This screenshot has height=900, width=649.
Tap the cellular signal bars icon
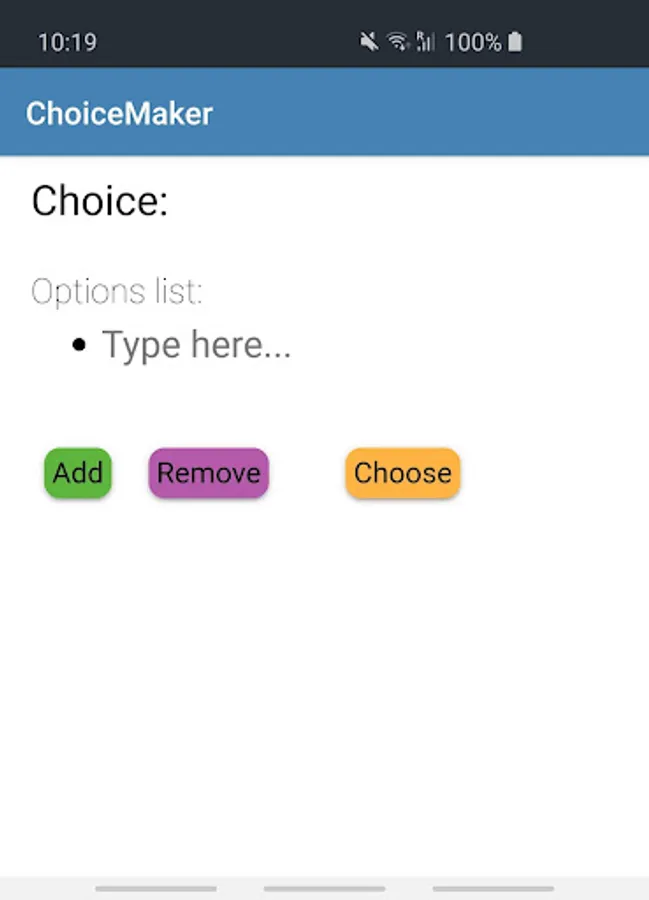tap(425, 42)
